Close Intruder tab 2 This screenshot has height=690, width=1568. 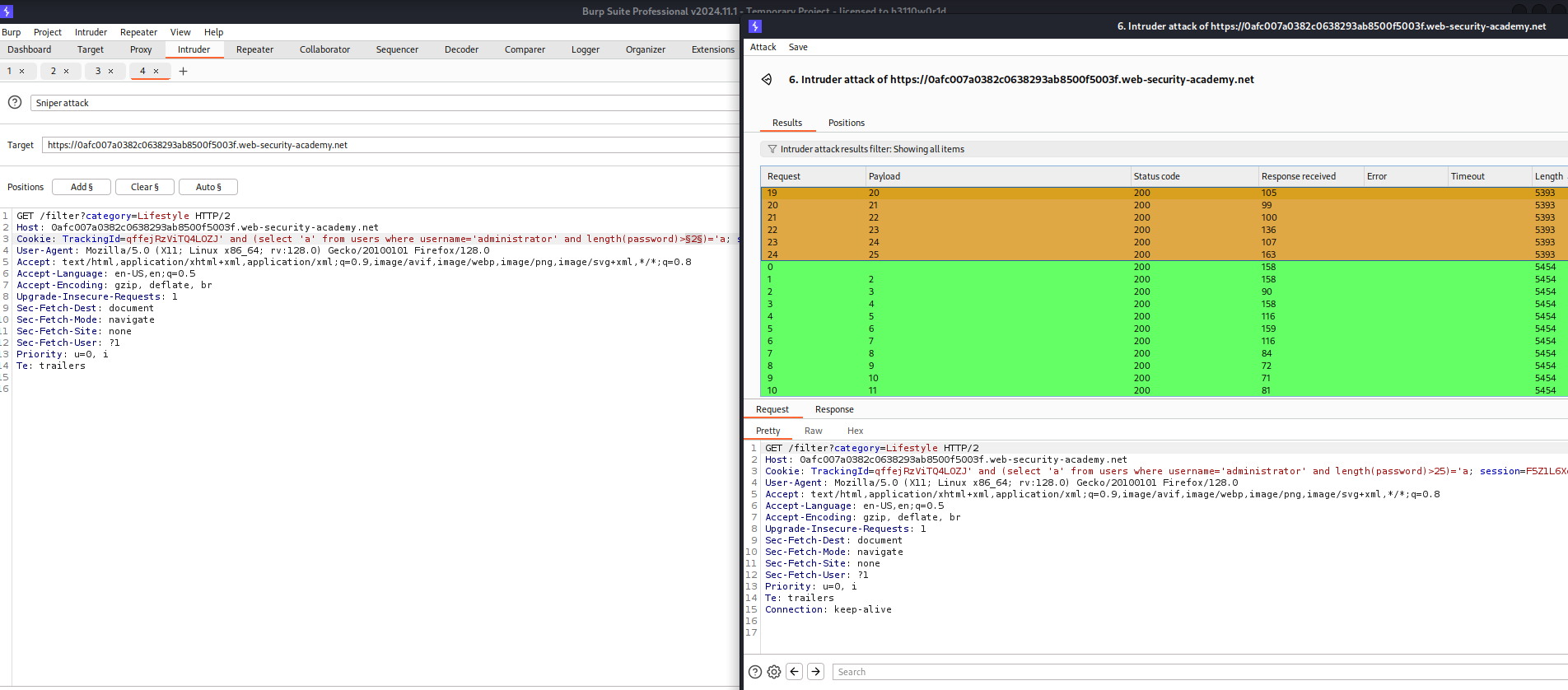pos(67,72)
